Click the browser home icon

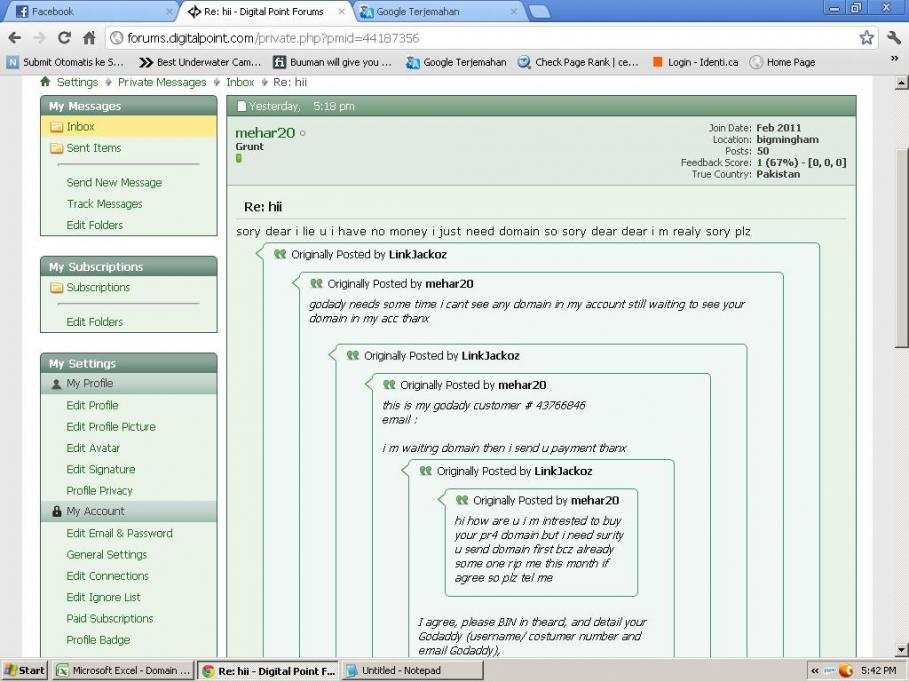click(x=89, y=38)
